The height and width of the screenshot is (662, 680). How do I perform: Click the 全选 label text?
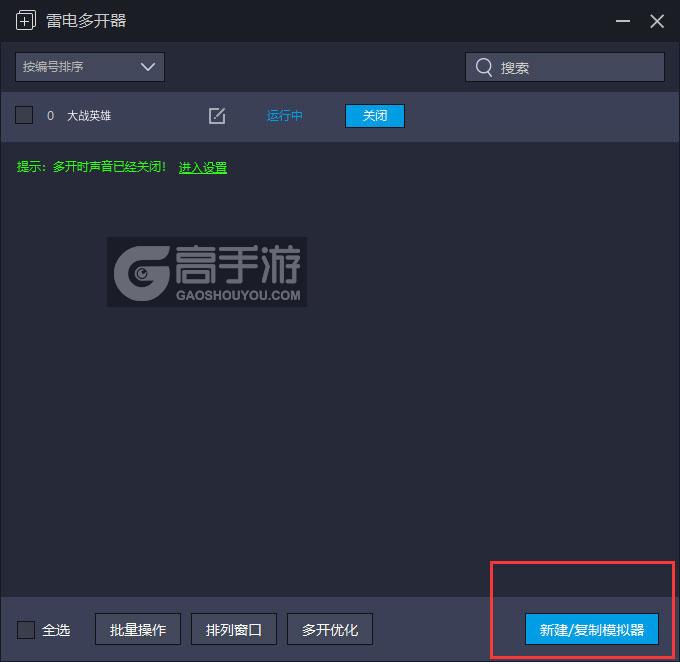tap(56, 630)
